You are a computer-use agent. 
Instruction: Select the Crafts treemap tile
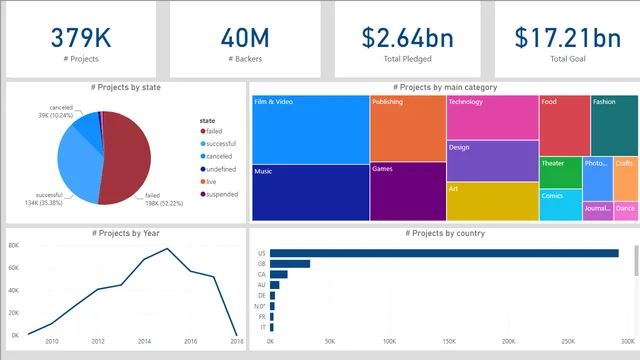[x=626, y=179]
